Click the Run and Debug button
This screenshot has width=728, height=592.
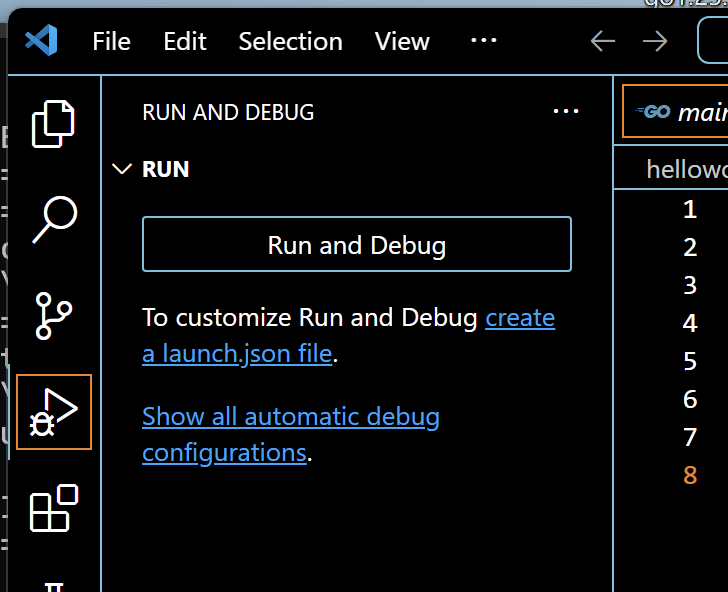point(357,244)
